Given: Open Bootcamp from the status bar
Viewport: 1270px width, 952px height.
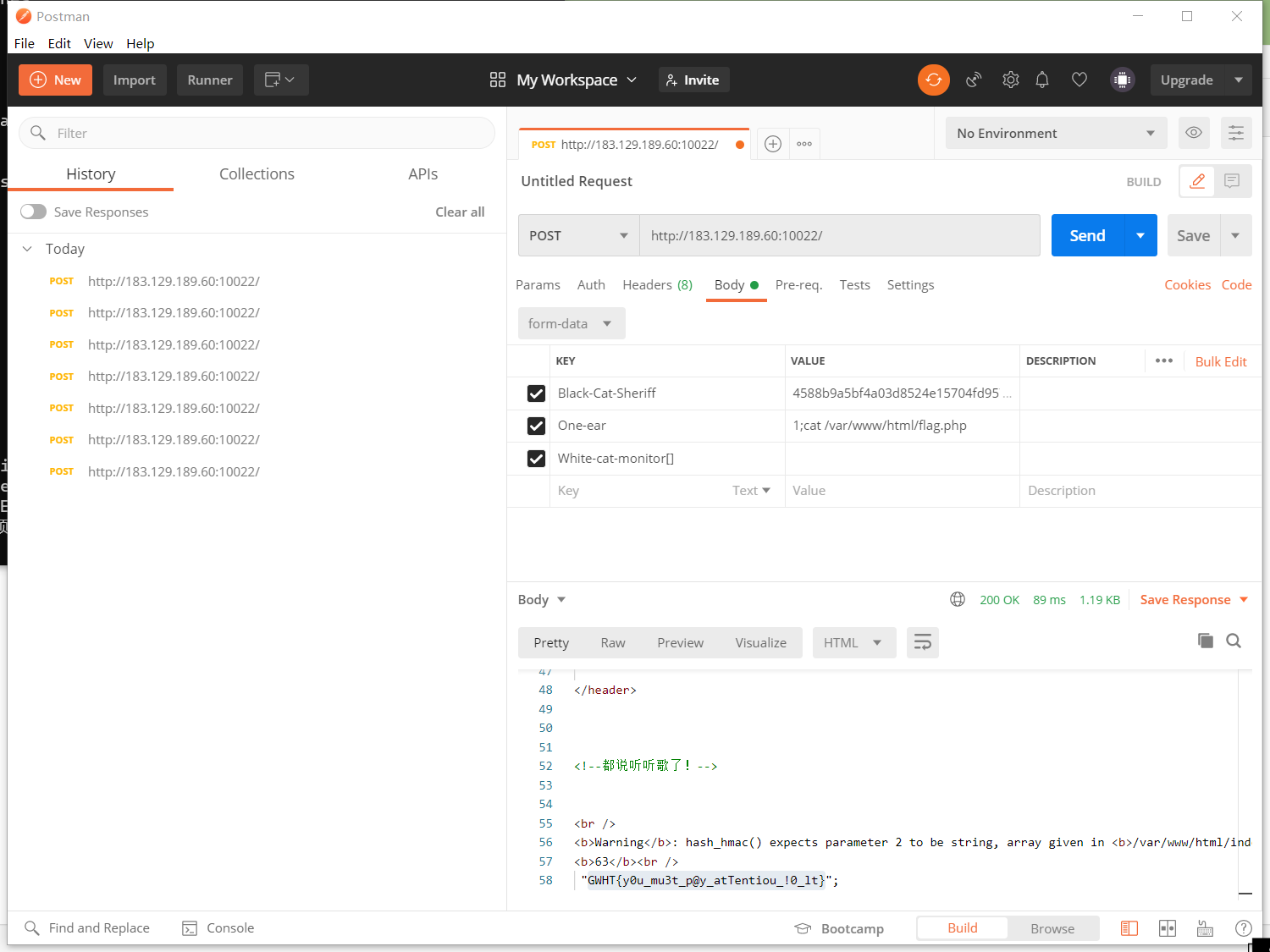Looking at the screenshot, I should (x=839, y=928).
